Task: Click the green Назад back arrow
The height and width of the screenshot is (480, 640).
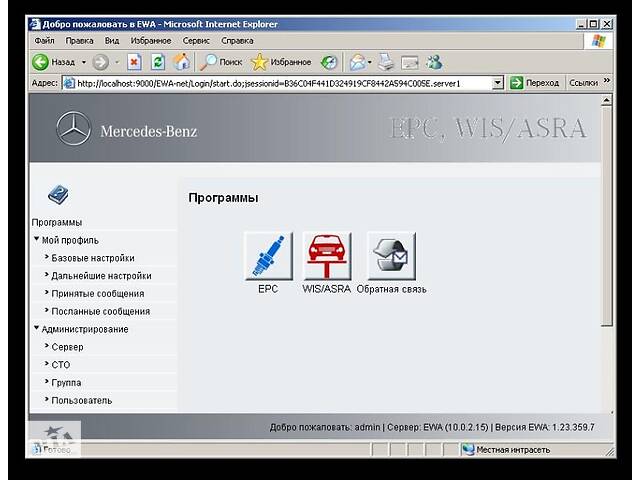Action: click(40, 62)
